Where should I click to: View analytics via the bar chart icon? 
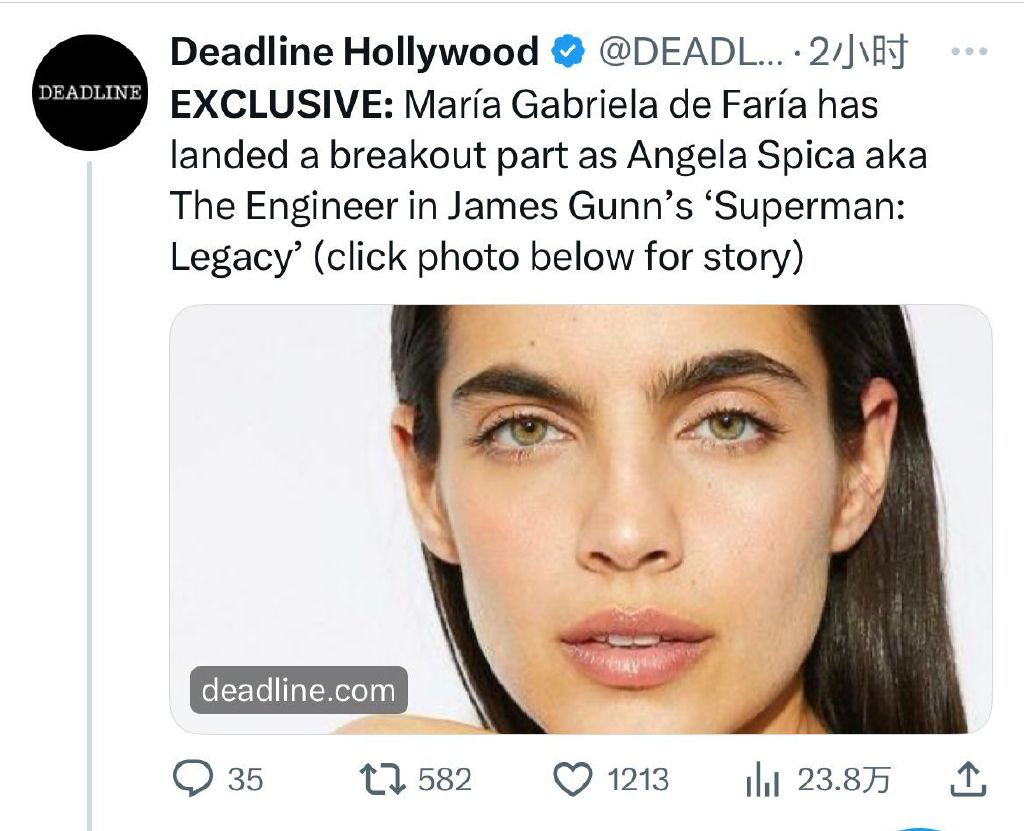pyautogui.click(x=762, y=780)
